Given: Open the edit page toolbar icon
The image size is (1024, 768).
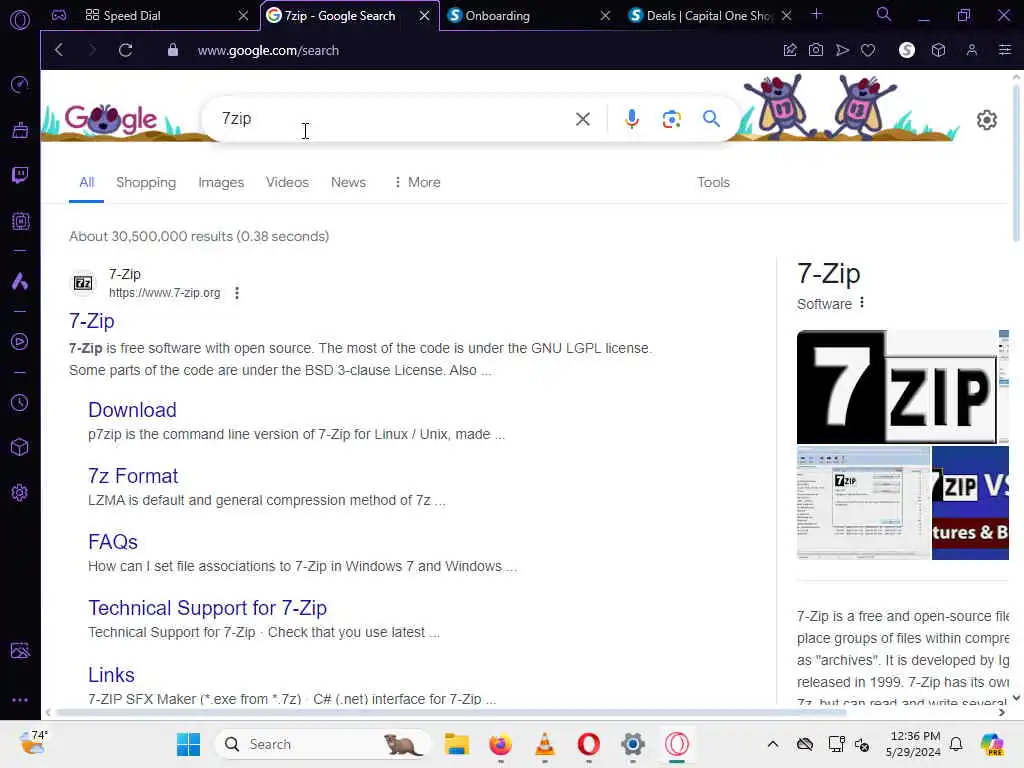Looking at the screenshot, I should click(x=790, y=50).
